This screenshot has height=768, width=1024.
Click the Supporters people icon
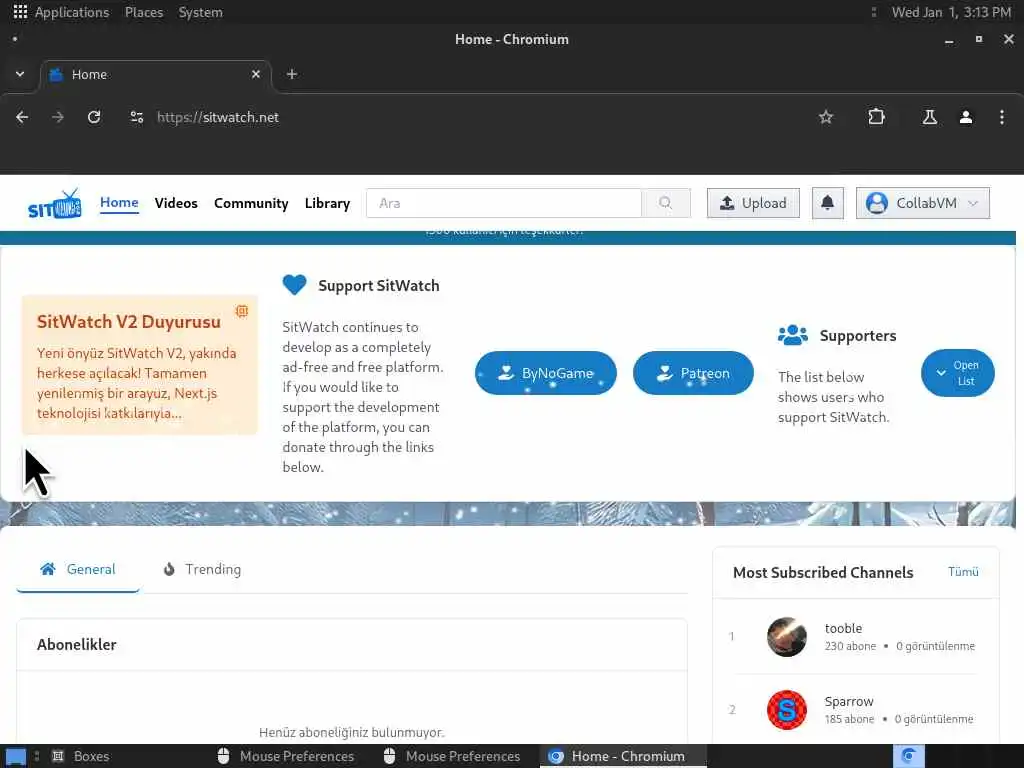click(793, 335)
